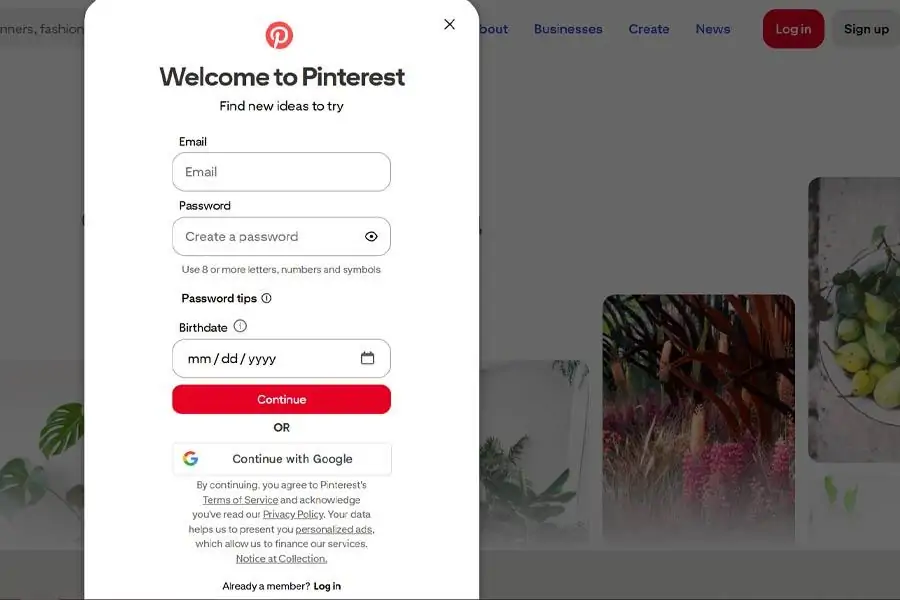
Task: Click the Pinterest logo icon in the dialog
Action: coord(279,35)
